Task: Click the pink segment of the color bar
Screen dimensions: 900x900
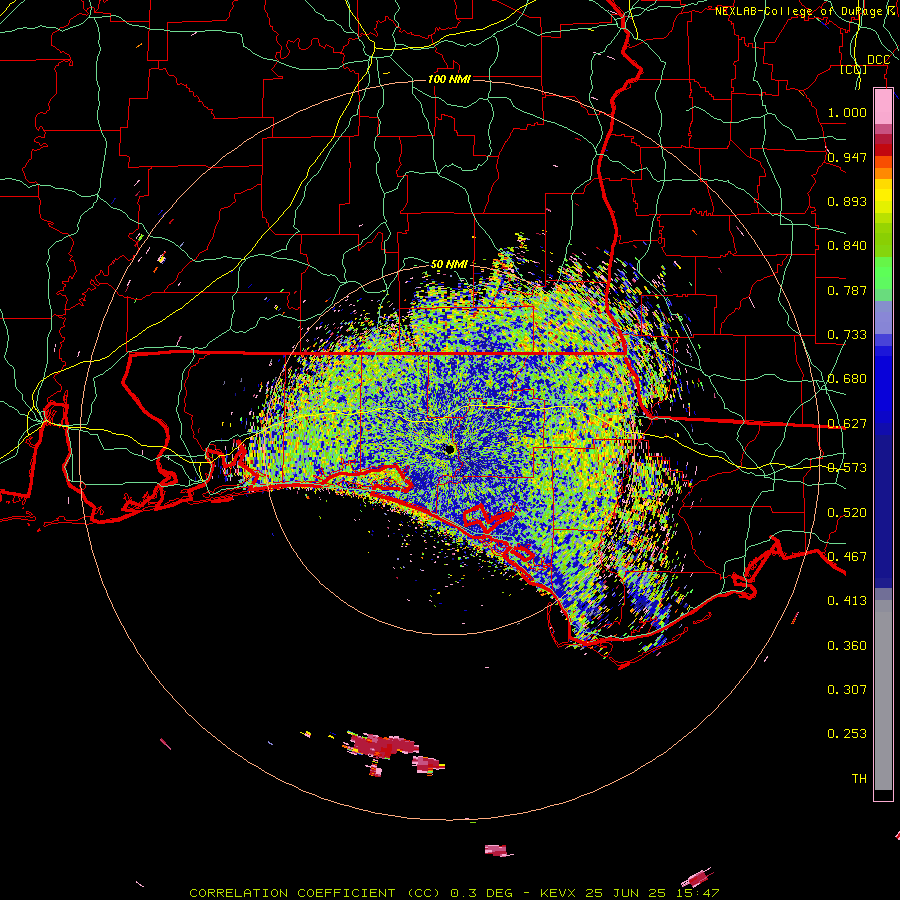Action: [883, 107]
